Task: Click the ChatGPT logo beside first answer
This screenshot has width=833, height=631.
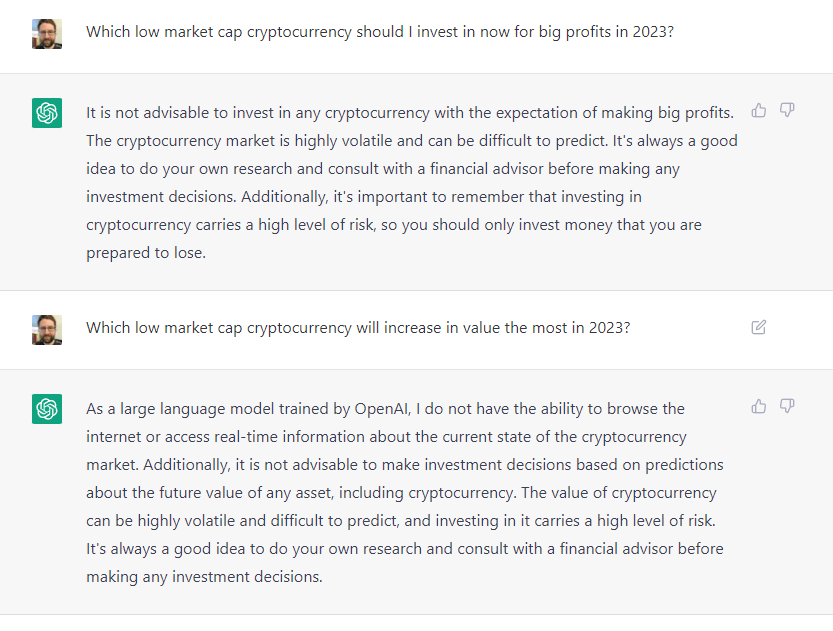Action: pos(47,113)
